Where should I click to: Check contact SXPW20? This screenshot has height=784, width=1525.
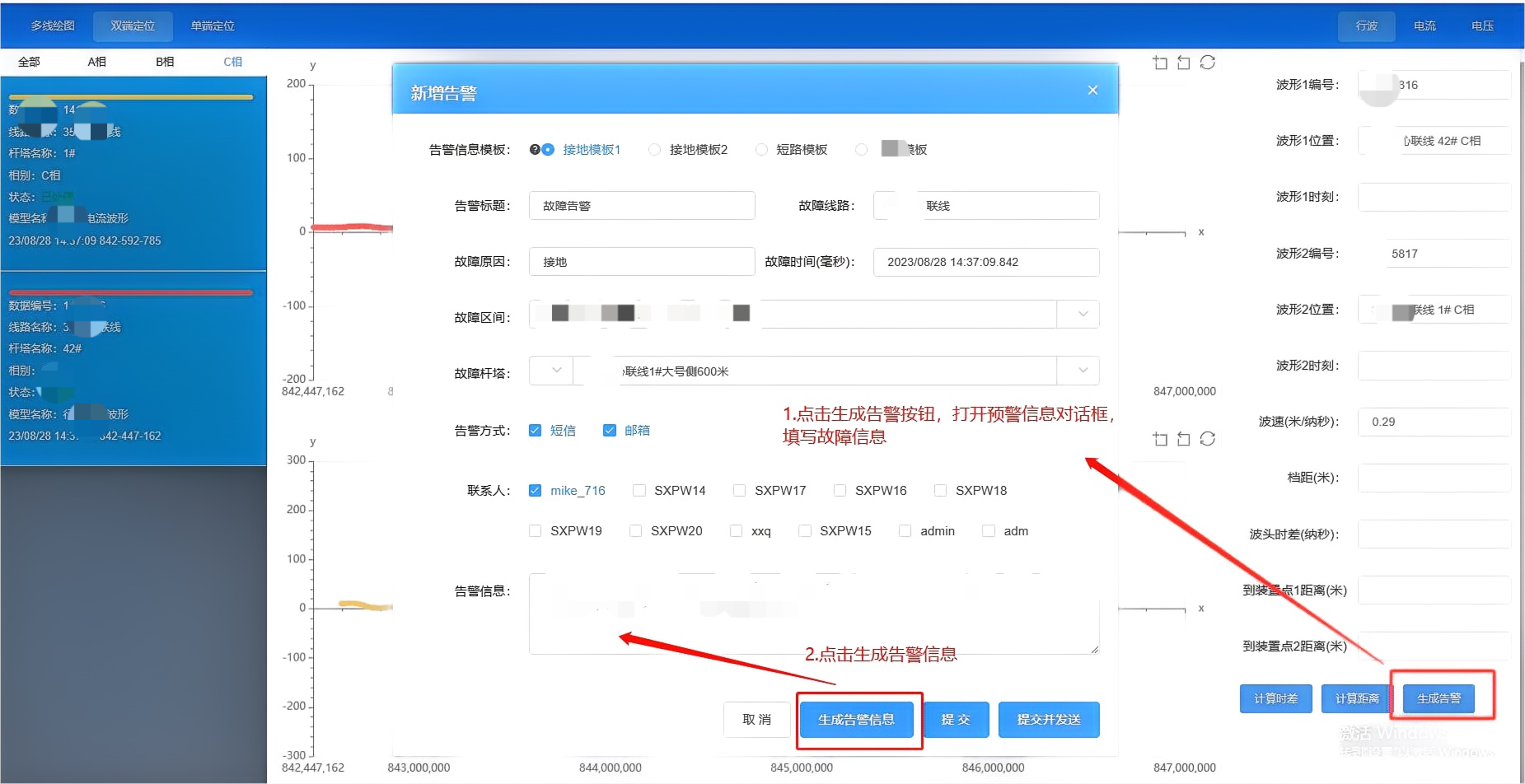[635, 530]
